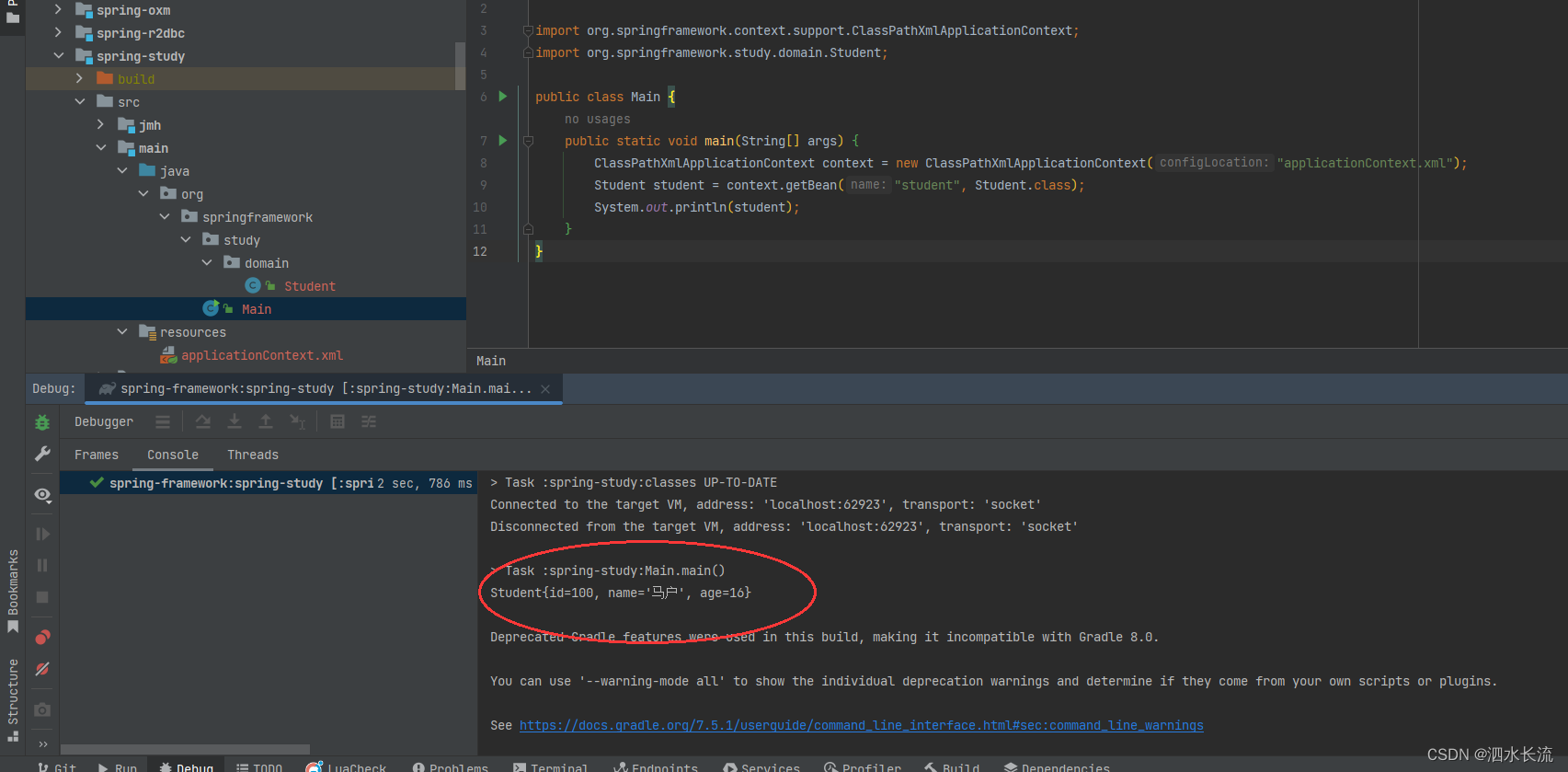Viewport: 1568px width, 772px height.
Task: Click the Main breadcrumb in editor
Action: click(491, 361)
